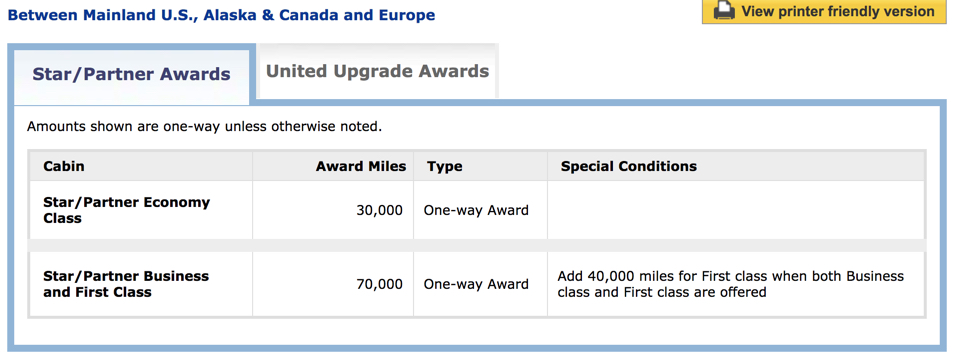955x360 pixels.
Task: Switch to United Upgrade Awards tab
Action: click(378, 71)
